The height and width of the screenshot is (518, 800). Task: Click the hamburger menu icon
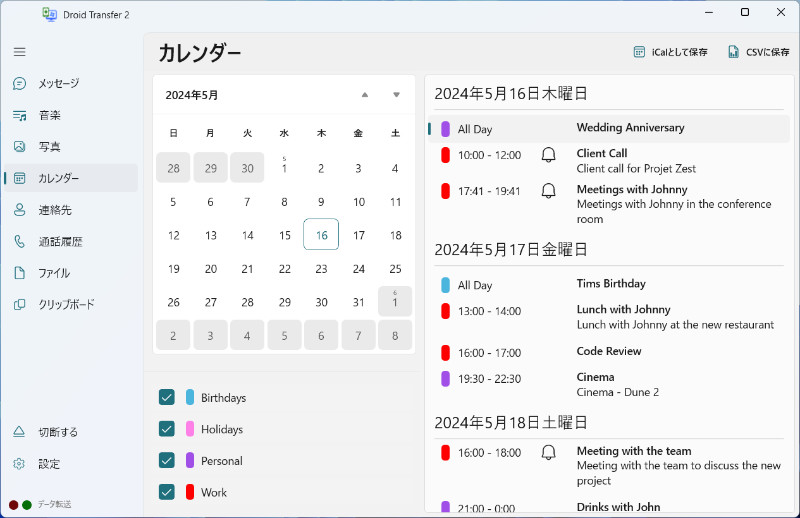pos(20,52)
